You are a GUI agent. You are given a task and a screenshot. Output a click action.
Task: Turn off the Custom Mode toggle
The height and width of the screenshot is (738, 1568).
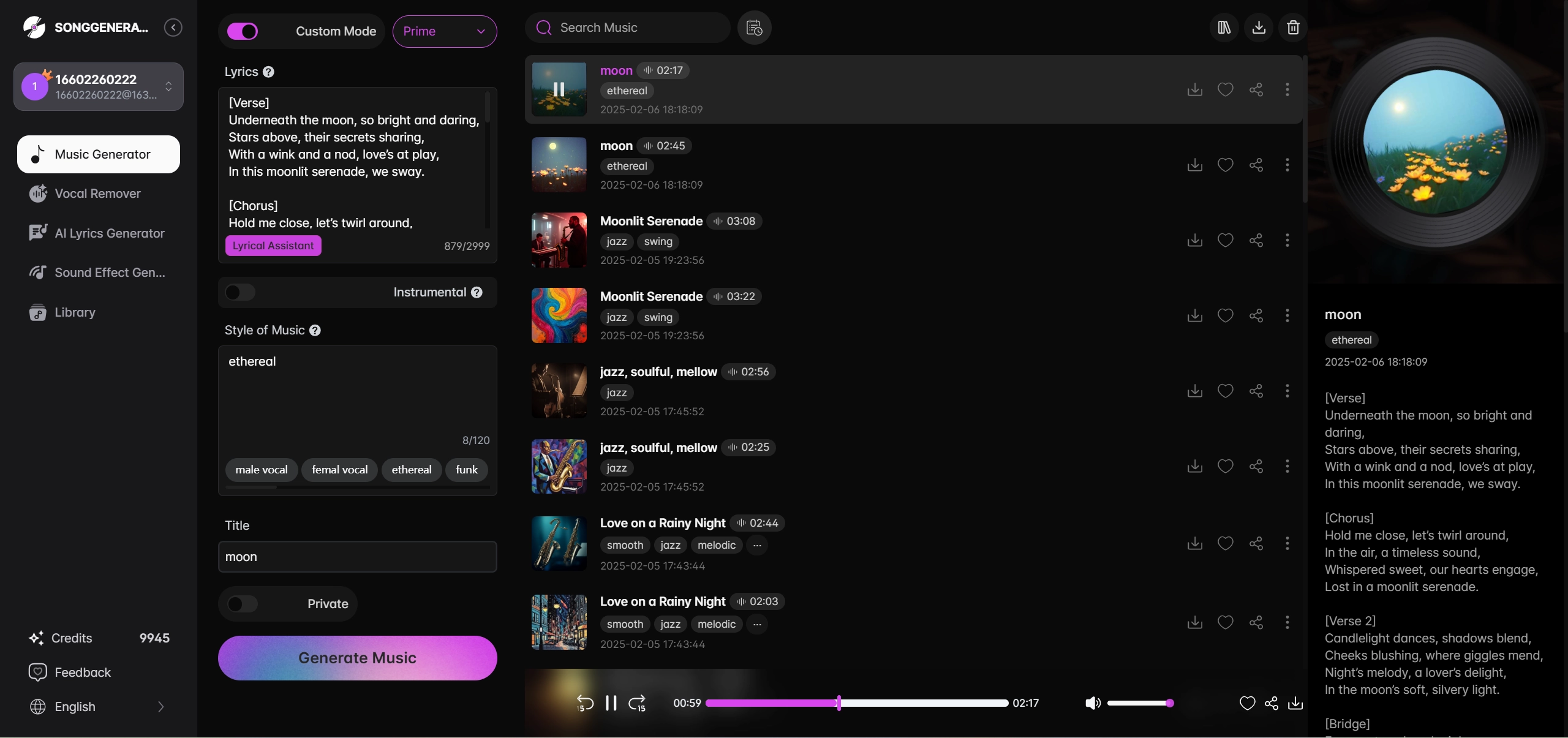(243, 31)
